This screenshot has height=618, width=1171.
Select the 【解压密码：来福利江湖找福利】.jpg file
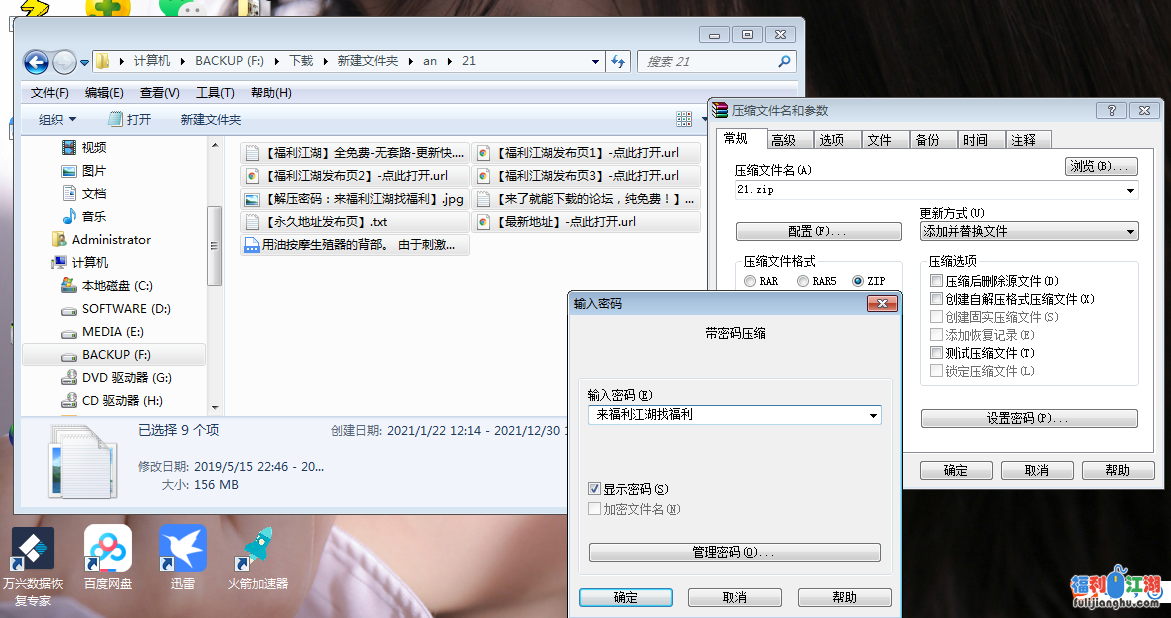355,199
